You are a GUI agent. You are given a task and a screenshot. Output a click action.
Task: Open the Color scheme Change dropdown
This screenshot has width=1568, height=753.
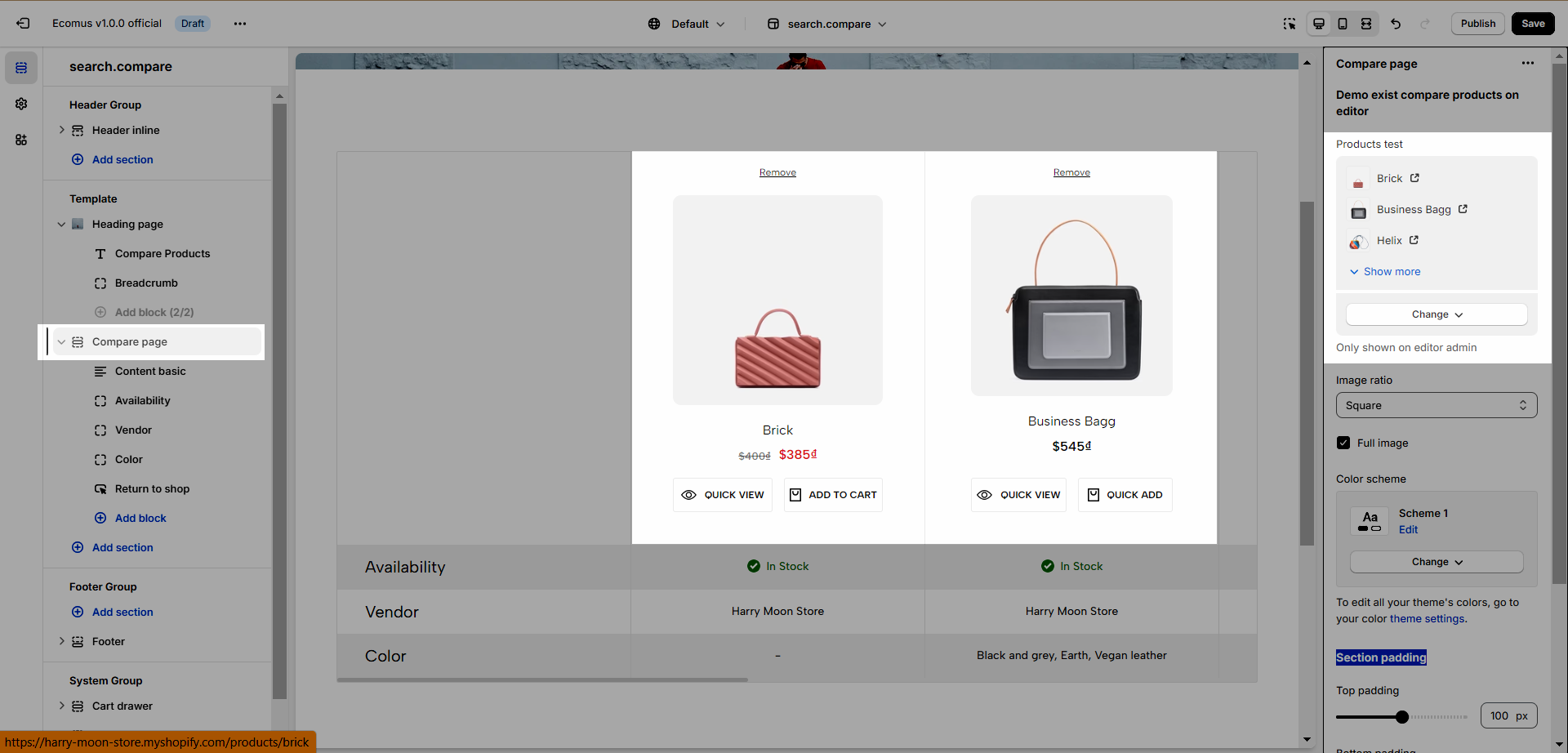[x=1437, y=562]
